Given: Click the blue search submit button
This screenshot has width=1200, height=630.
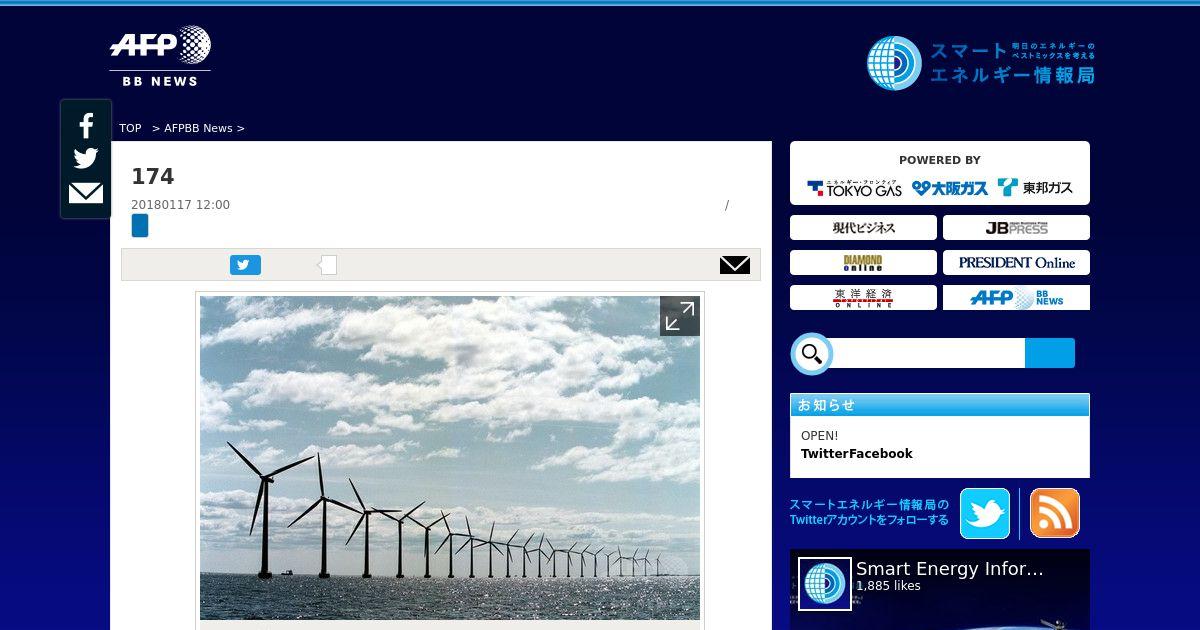Looking at the screenshot, I should click(x=1050, y=353).
